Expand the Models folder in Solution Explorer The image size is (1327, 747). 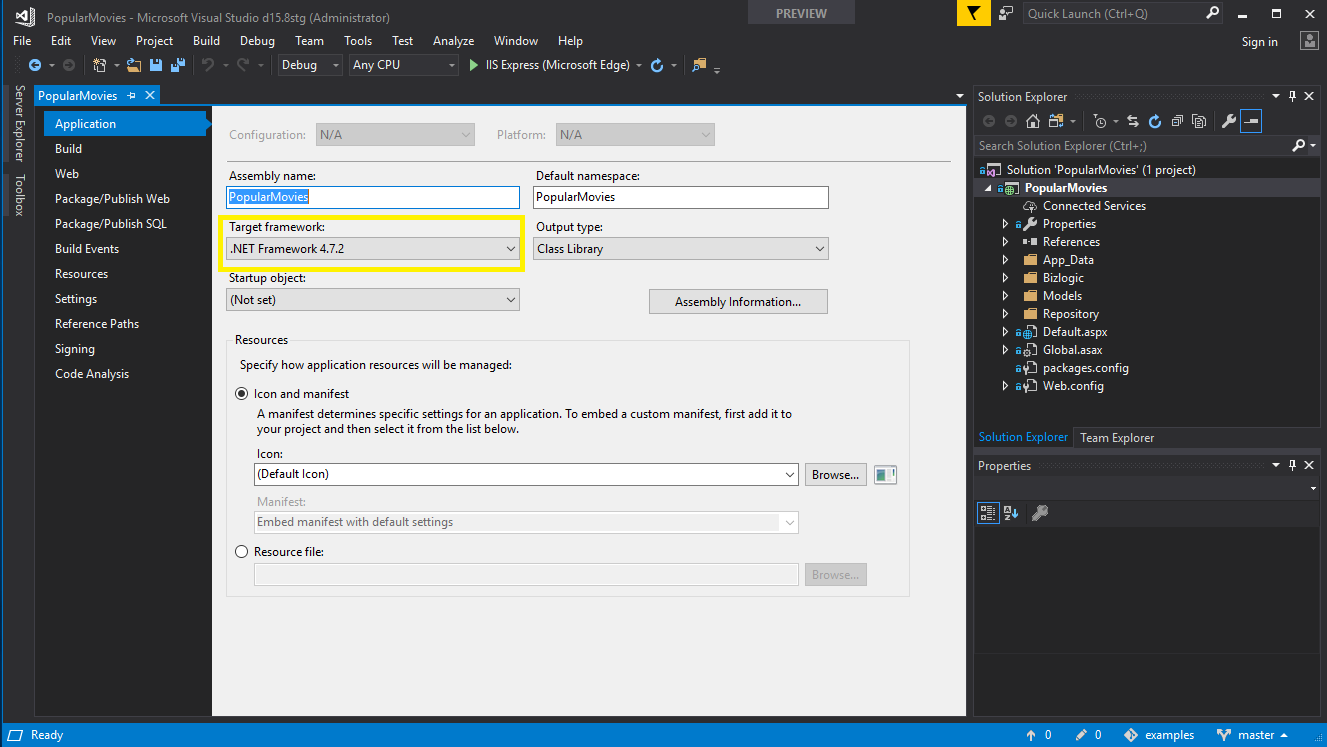[1005, 296]
